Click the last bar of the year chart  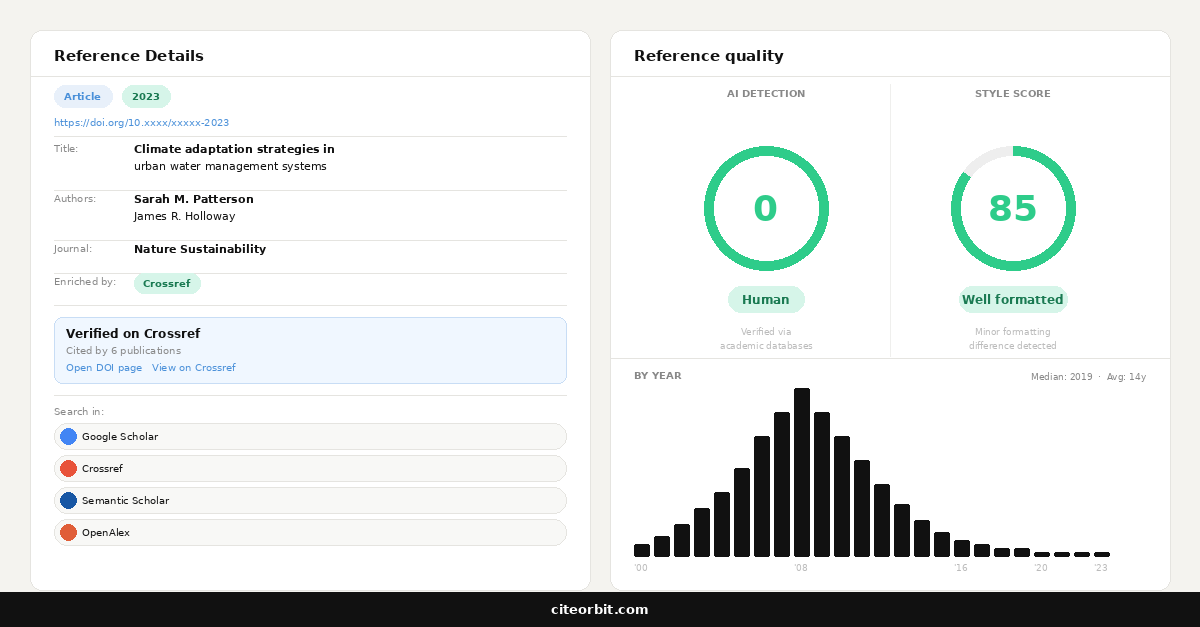[x=1102, y=554]
